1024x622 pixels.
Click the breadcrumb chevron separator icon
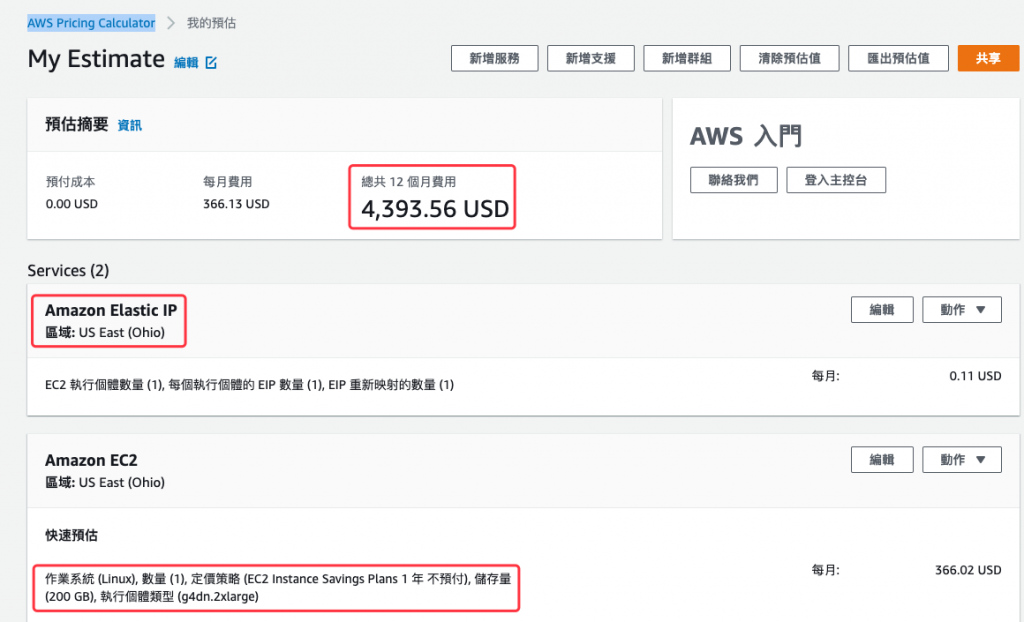click(170, 23)
